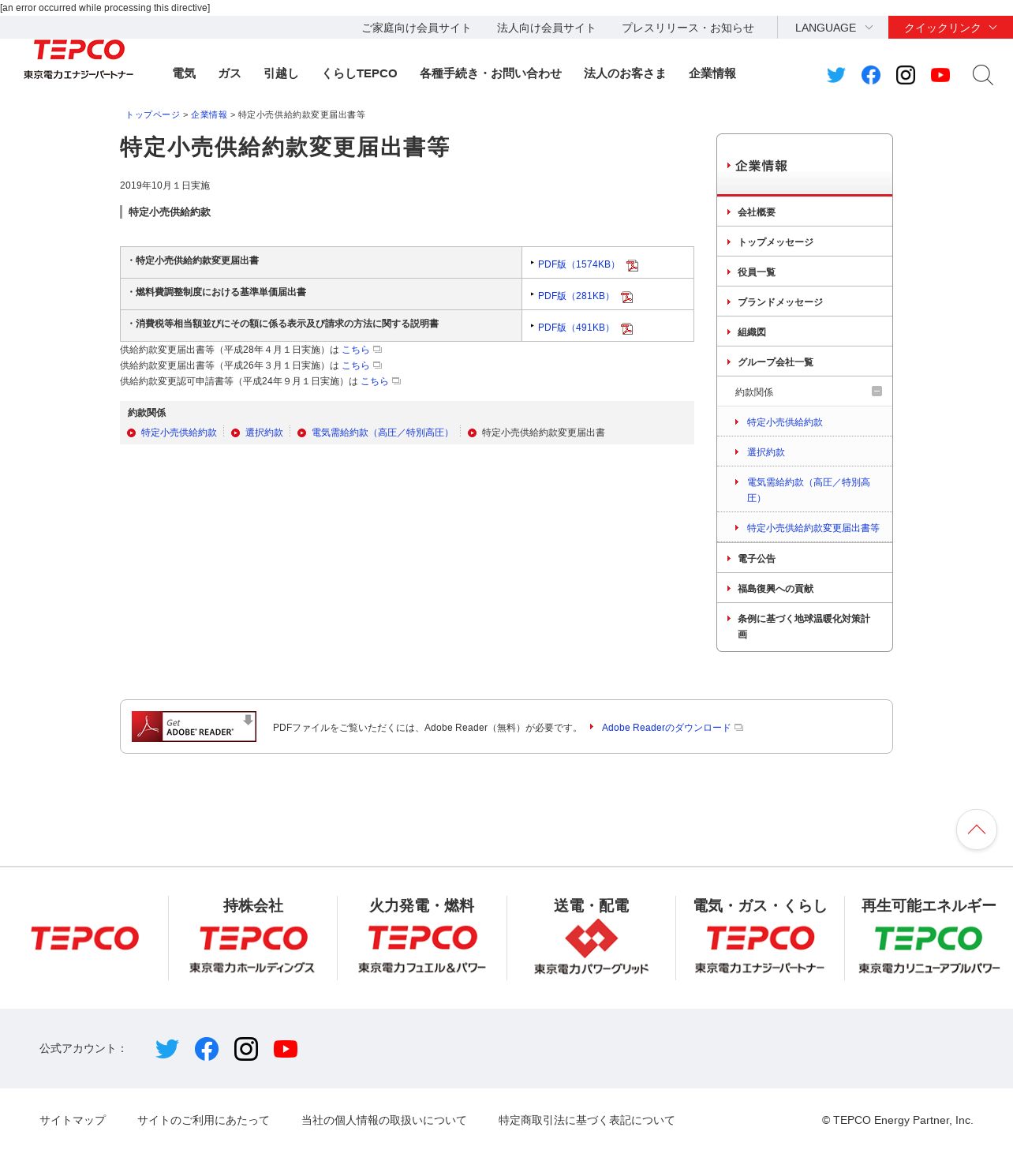The width and height of the screenshot is (1013, 1176).
Task: Expand the クイックリンク menu
Action: coord(951,28)
